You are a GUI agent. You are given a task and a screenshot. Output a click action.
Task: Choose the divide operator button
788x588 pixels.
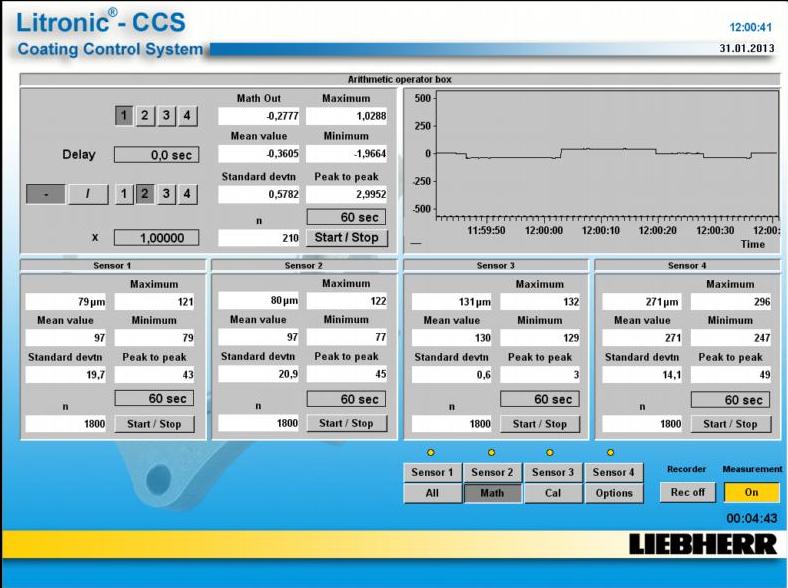[88, 194]
